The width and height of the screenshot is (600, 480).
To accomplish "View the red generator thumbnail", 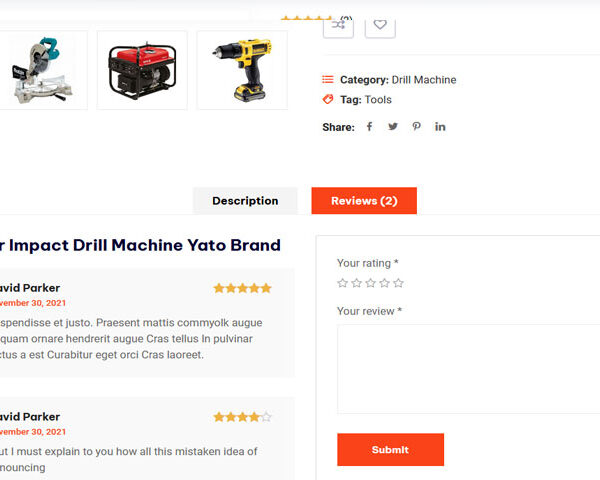I will tap(142, 70).
